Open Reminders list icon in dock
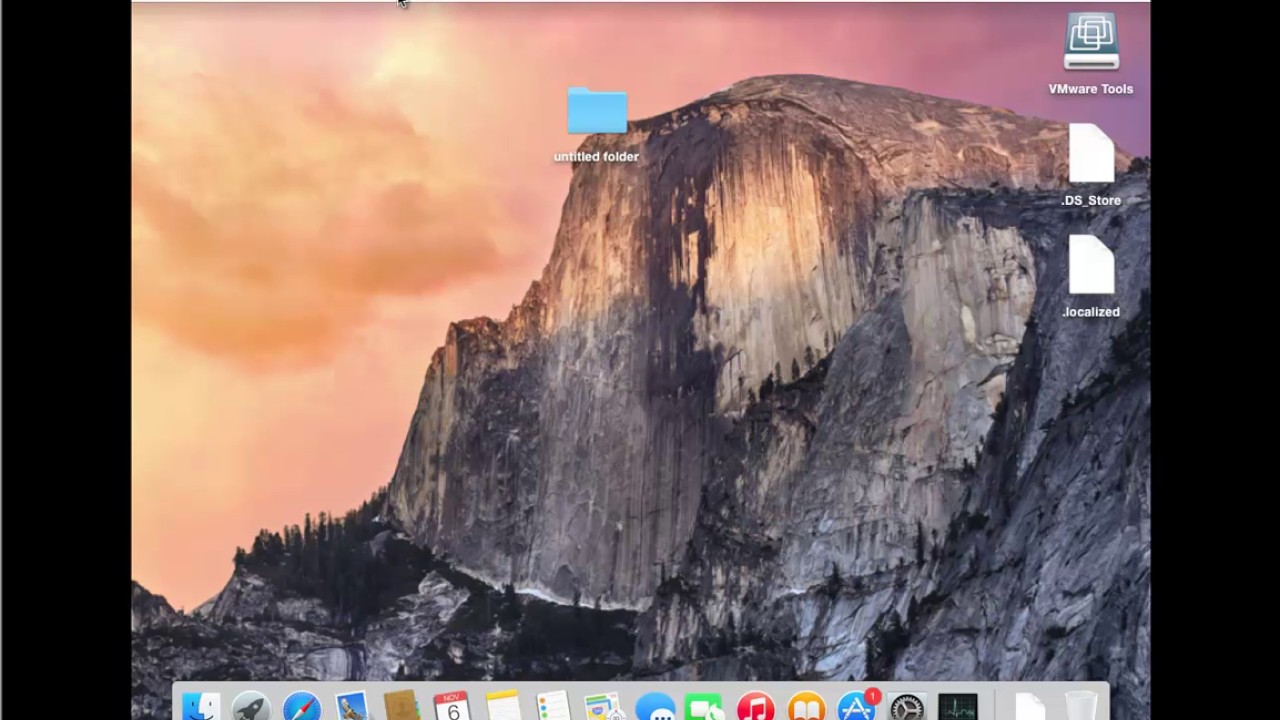 [x=553, y=706]
